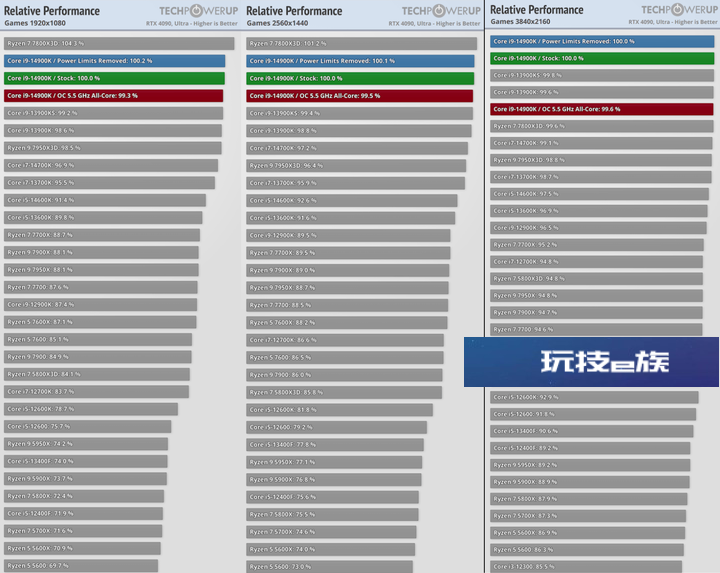This screenshot has height=573, width=720.
Task: Select the 'Core i9-12900K: 89.5 %' bar
Action: click(349, 236)
